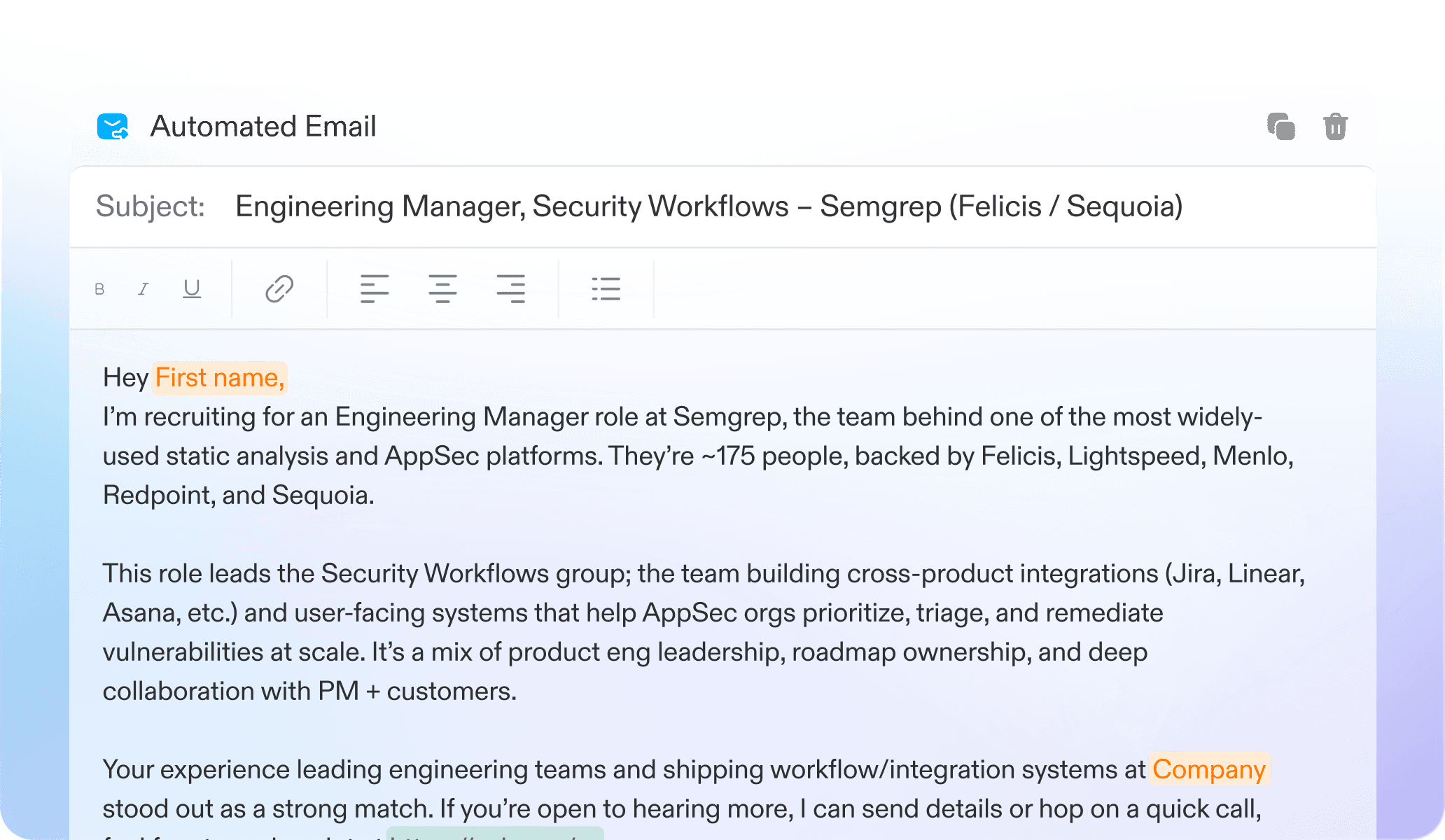Screen dimensions: 1445x840
Task: Click the highlighted link at the bottom
Action: click(494, 834)
